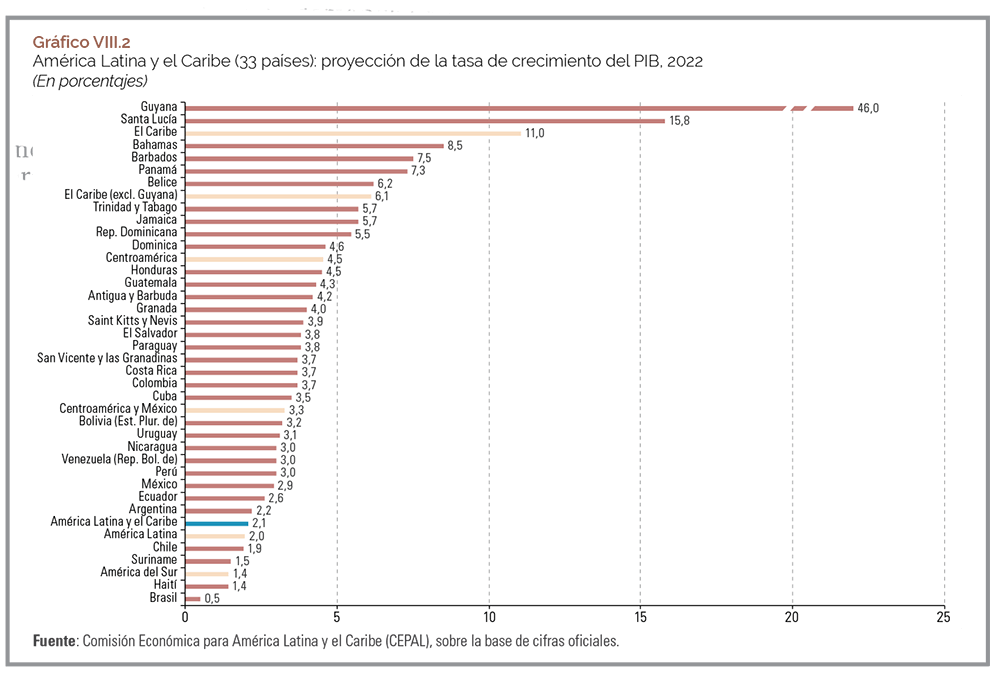1000x674 pixels.
Task: Click the Guyana bar in the chart
Action: coord(480,108)
